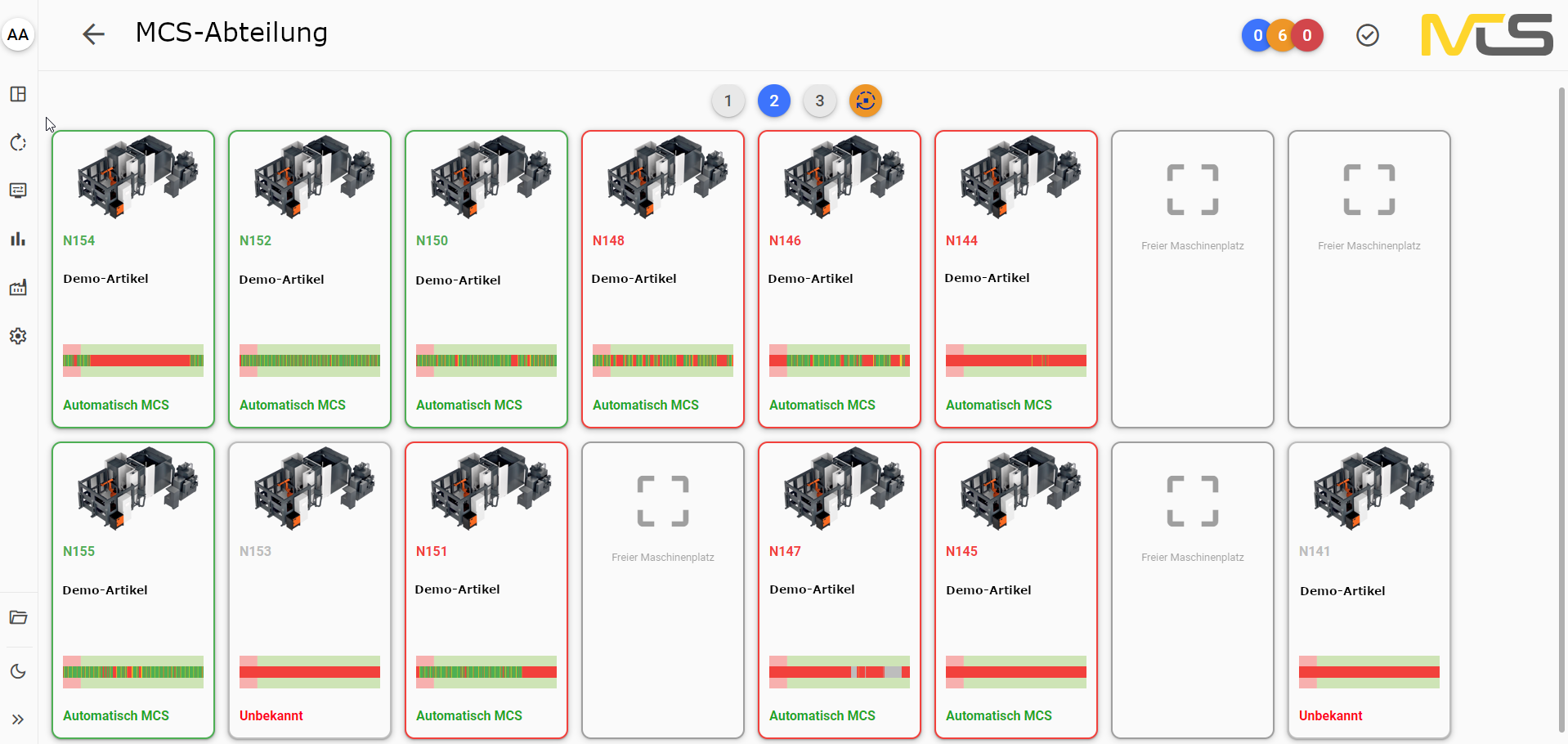
Task: Switch to page 3
Action: tap(819, 101)
